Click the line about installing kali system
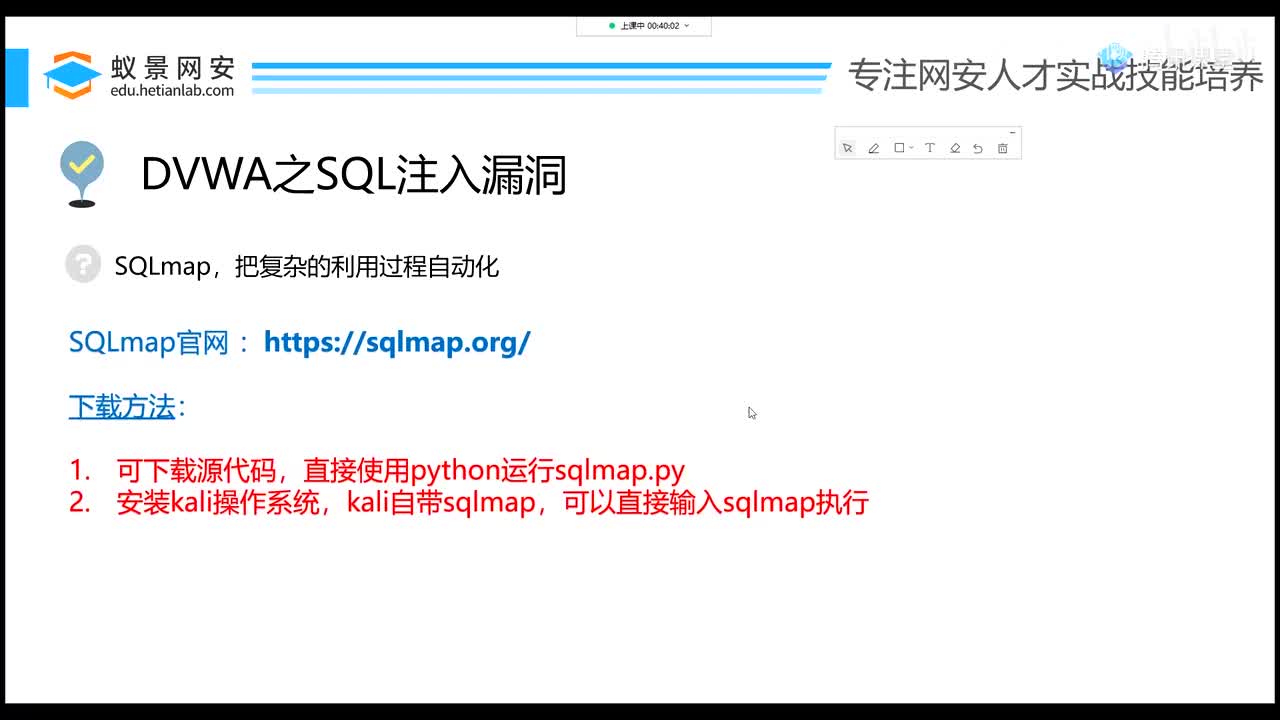This screenshot has width=1280, height=720. [492, 502]
